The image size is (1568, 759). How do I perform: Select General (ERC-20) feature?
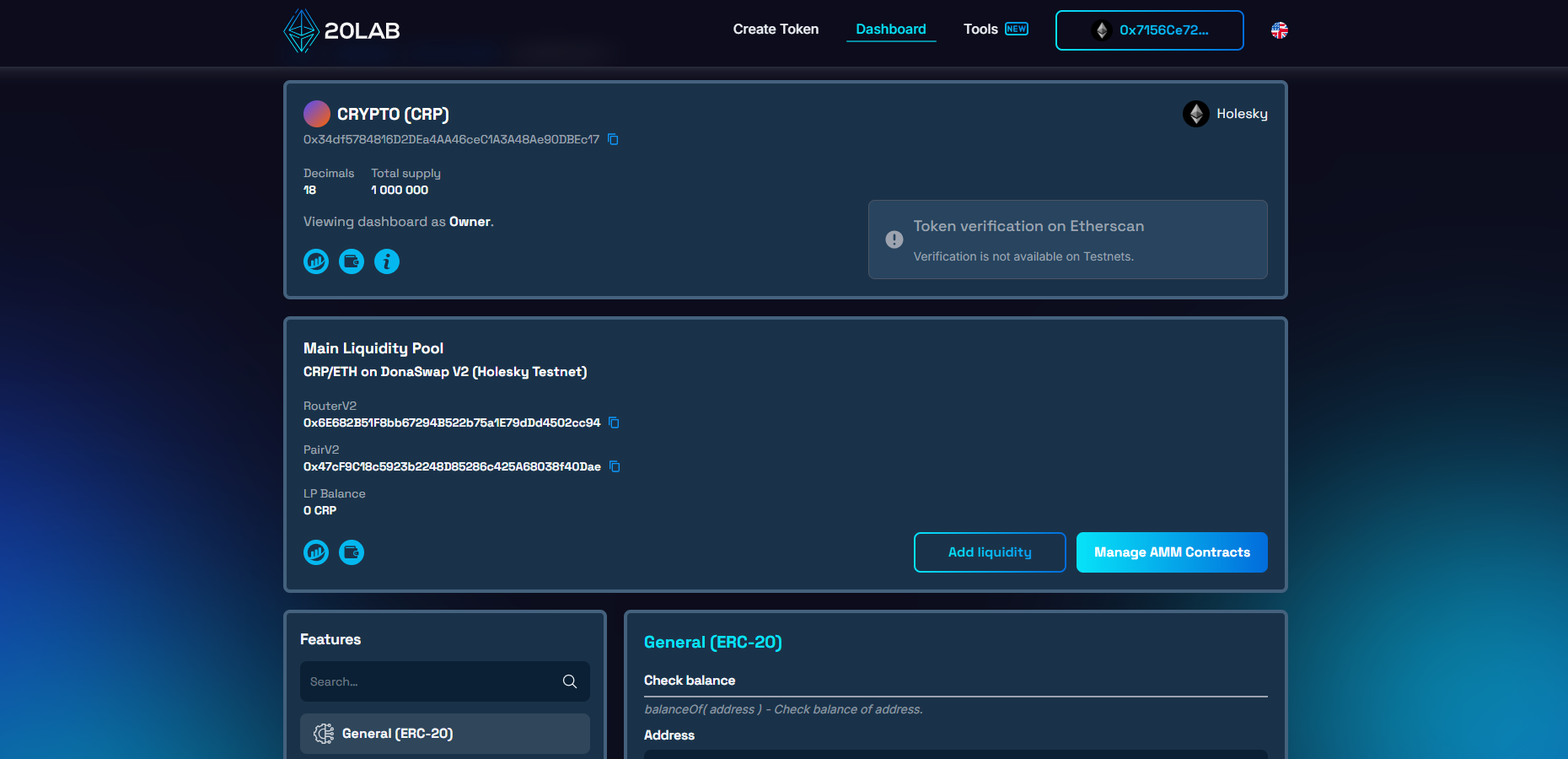tap(445, 734)
